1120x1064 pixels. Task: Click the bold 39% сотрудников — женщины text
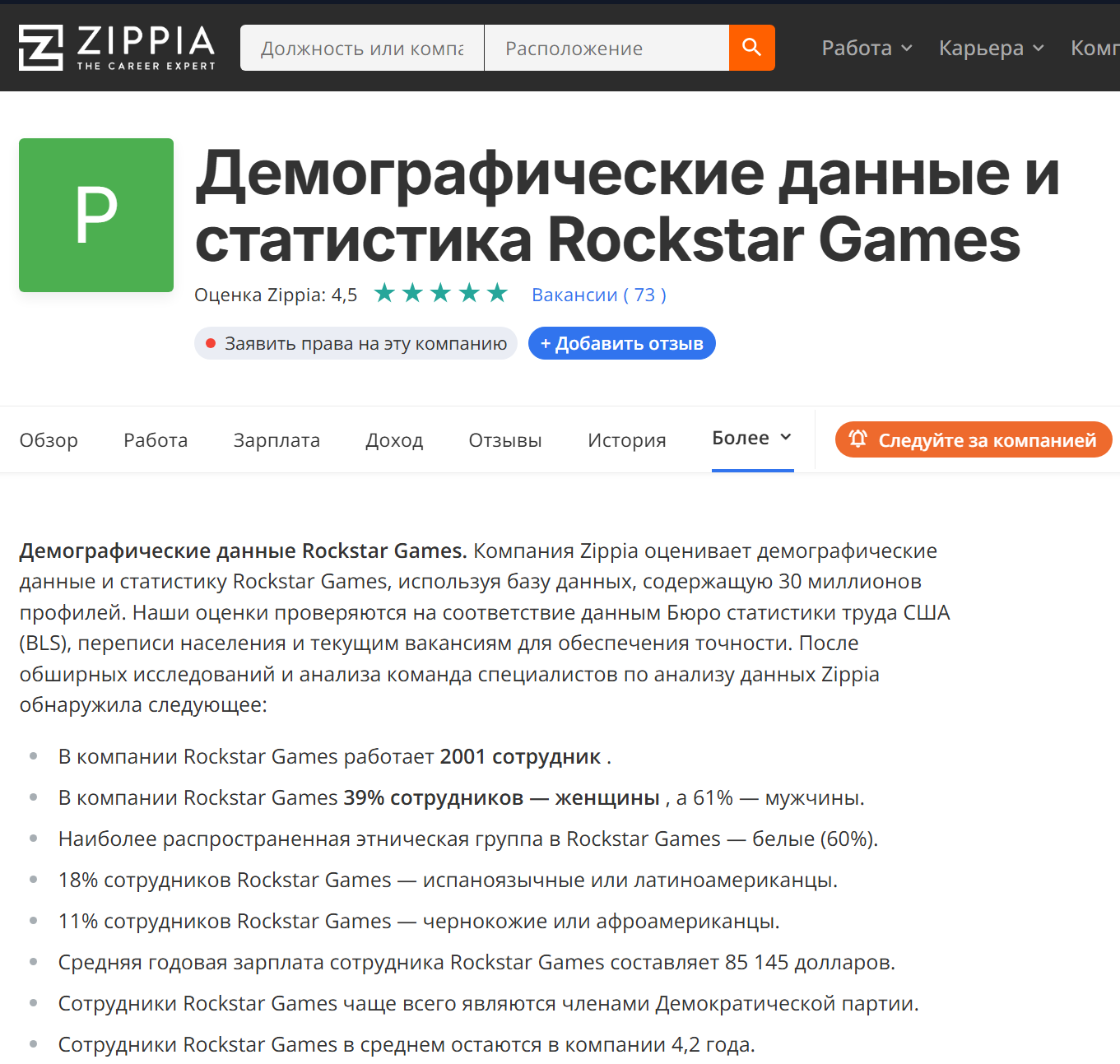tap(502, 797)
